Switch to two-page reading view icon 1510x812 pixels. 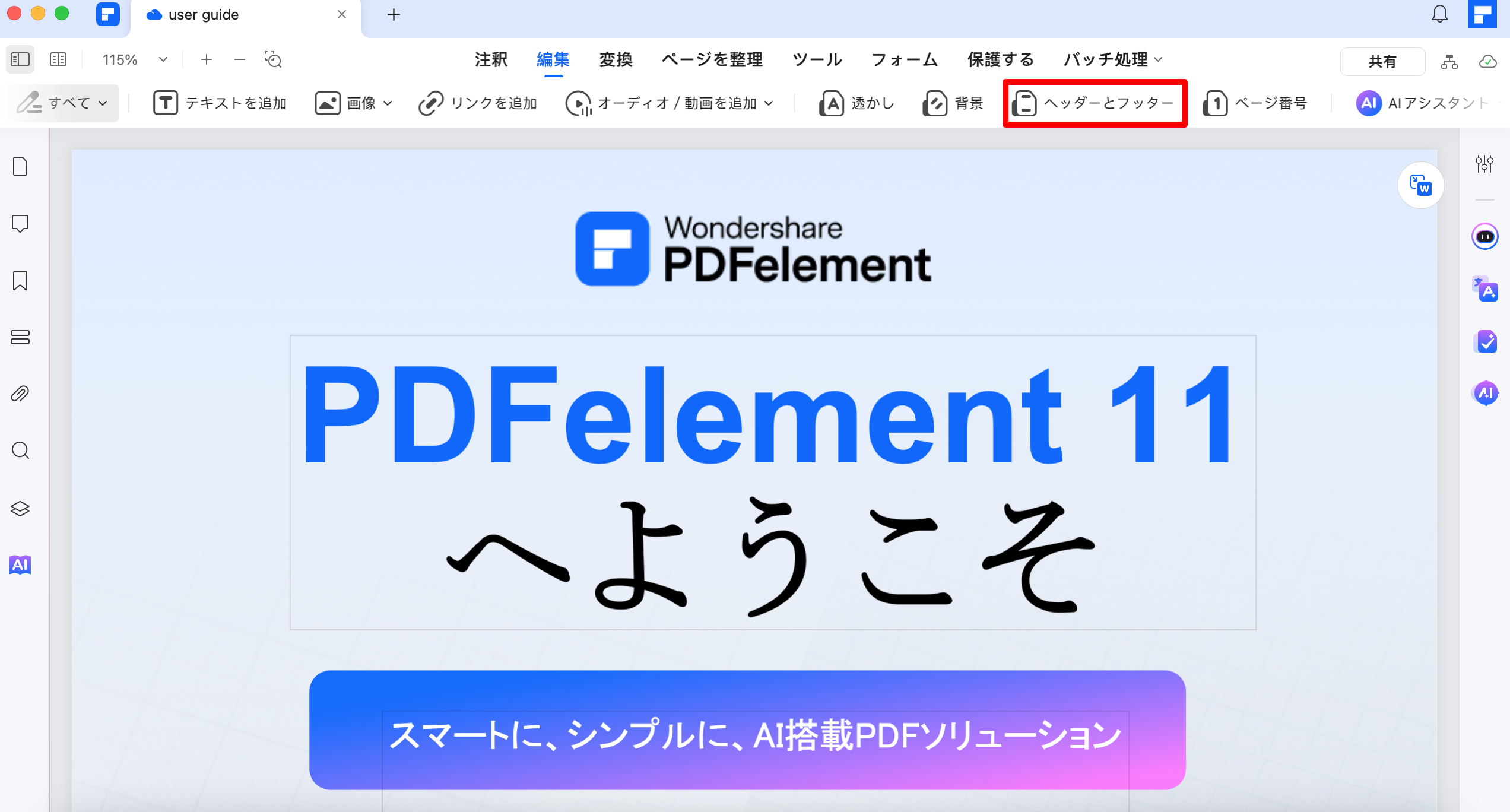[58, 59]
